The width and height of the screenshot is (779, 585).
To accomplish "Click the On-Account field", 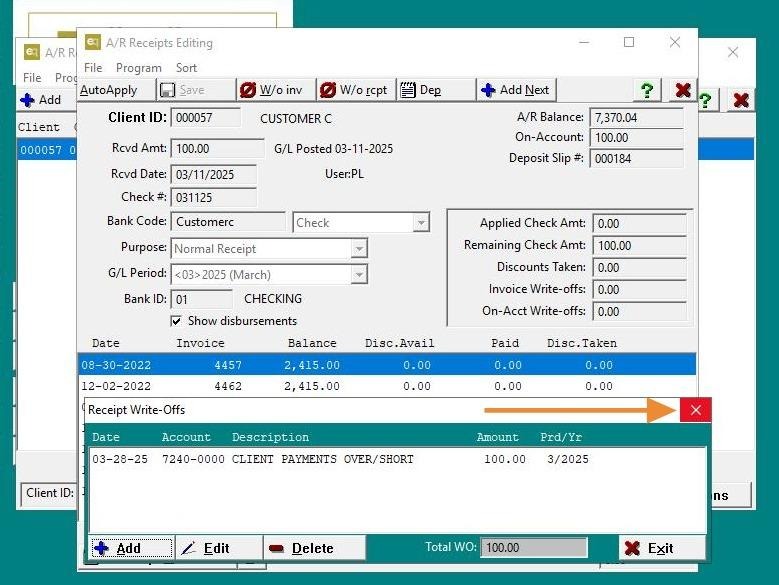I will [636, 138].
